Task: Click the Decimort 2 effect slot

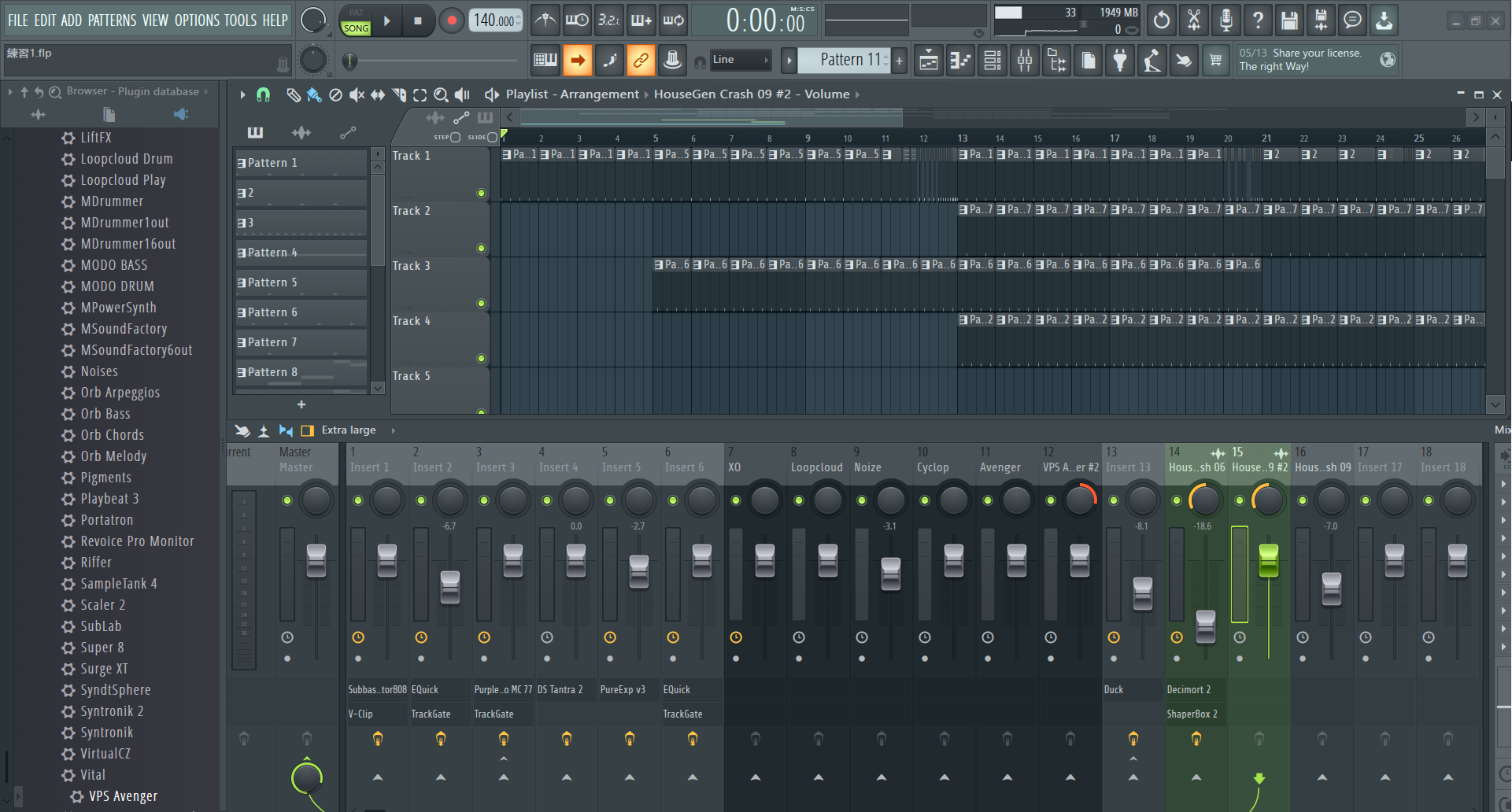Action: (x=1196, y=689)
